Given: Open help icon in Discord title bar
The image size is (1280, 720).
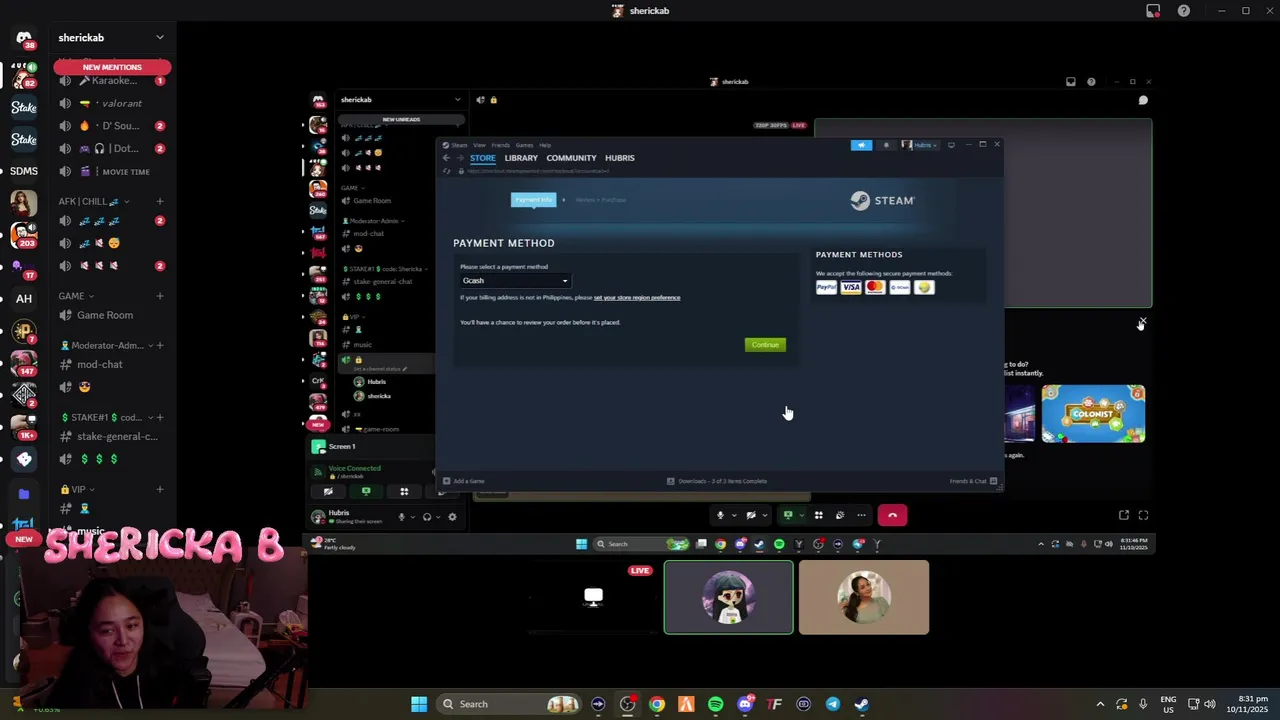Looking at the screenshot, I should tap(1184, 11).
